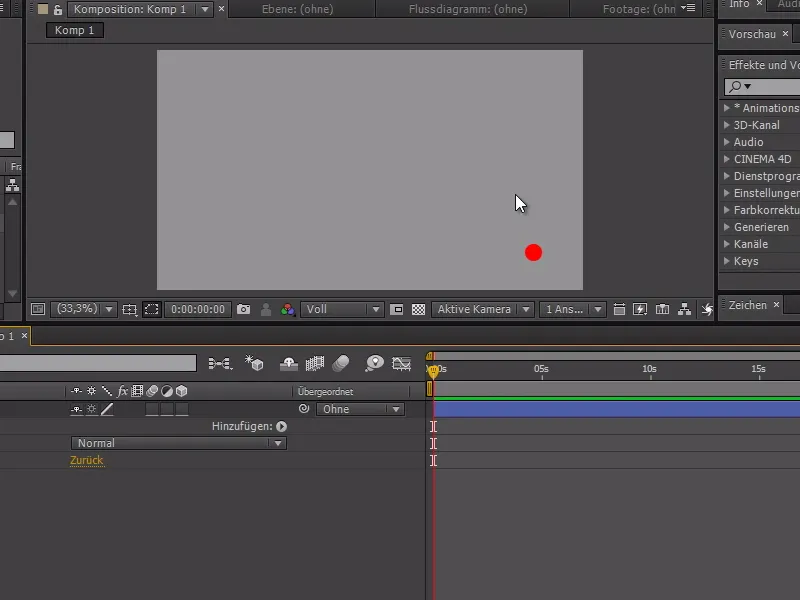Viewport: 800px width, 600px height.
Task: Open the Graph Editor in the timeline
Action: pos(402,364)
